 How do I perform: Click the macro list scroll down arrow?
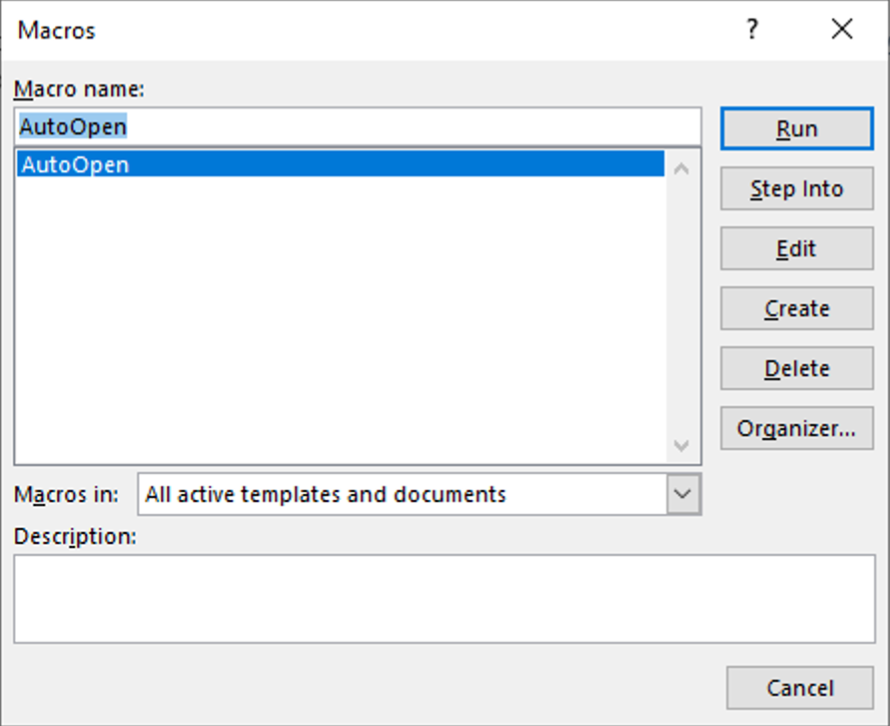(681, 445)
